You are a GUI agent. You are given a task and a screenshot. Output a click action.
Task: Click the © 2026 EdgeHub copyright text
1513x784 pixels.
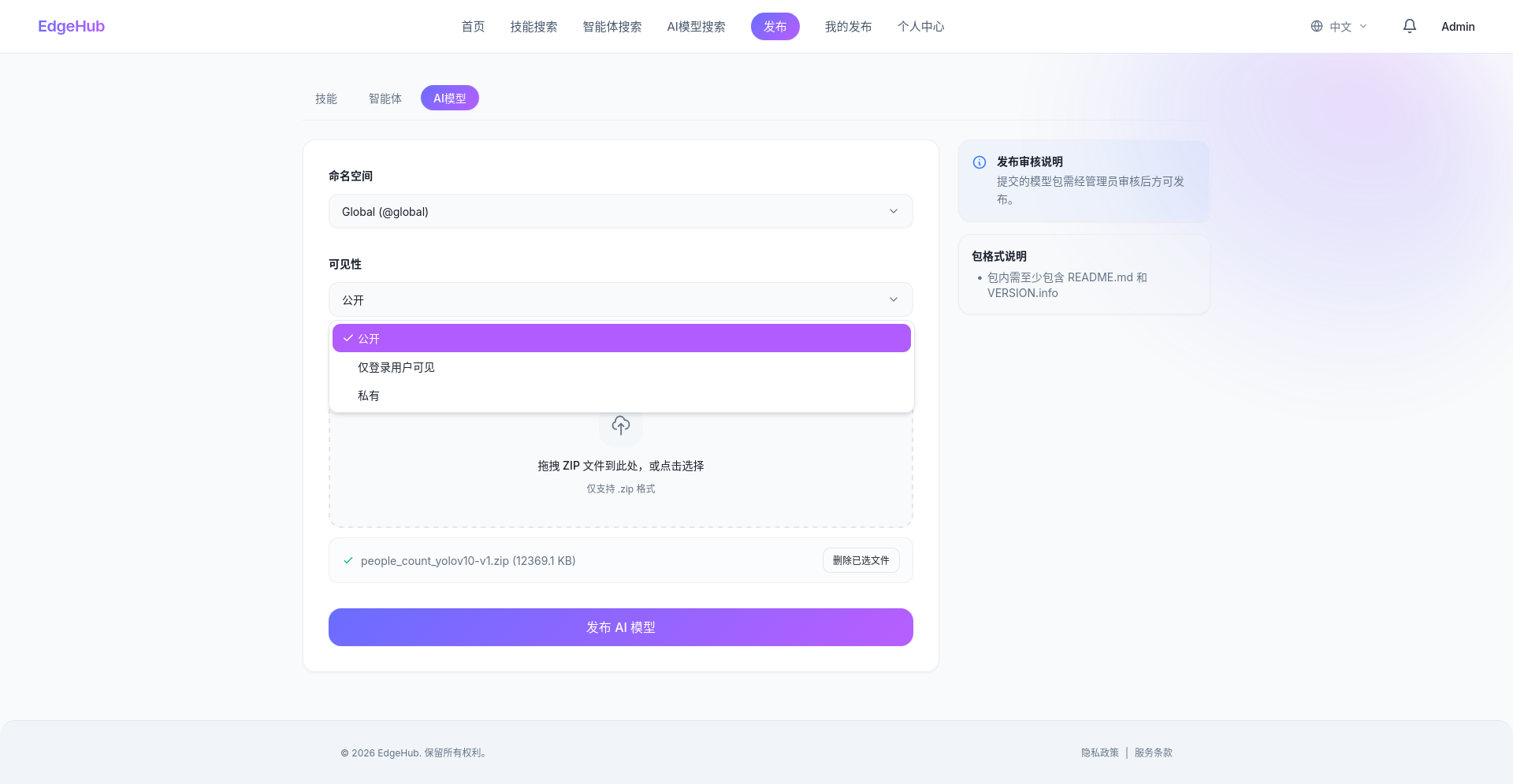(415, 752)
